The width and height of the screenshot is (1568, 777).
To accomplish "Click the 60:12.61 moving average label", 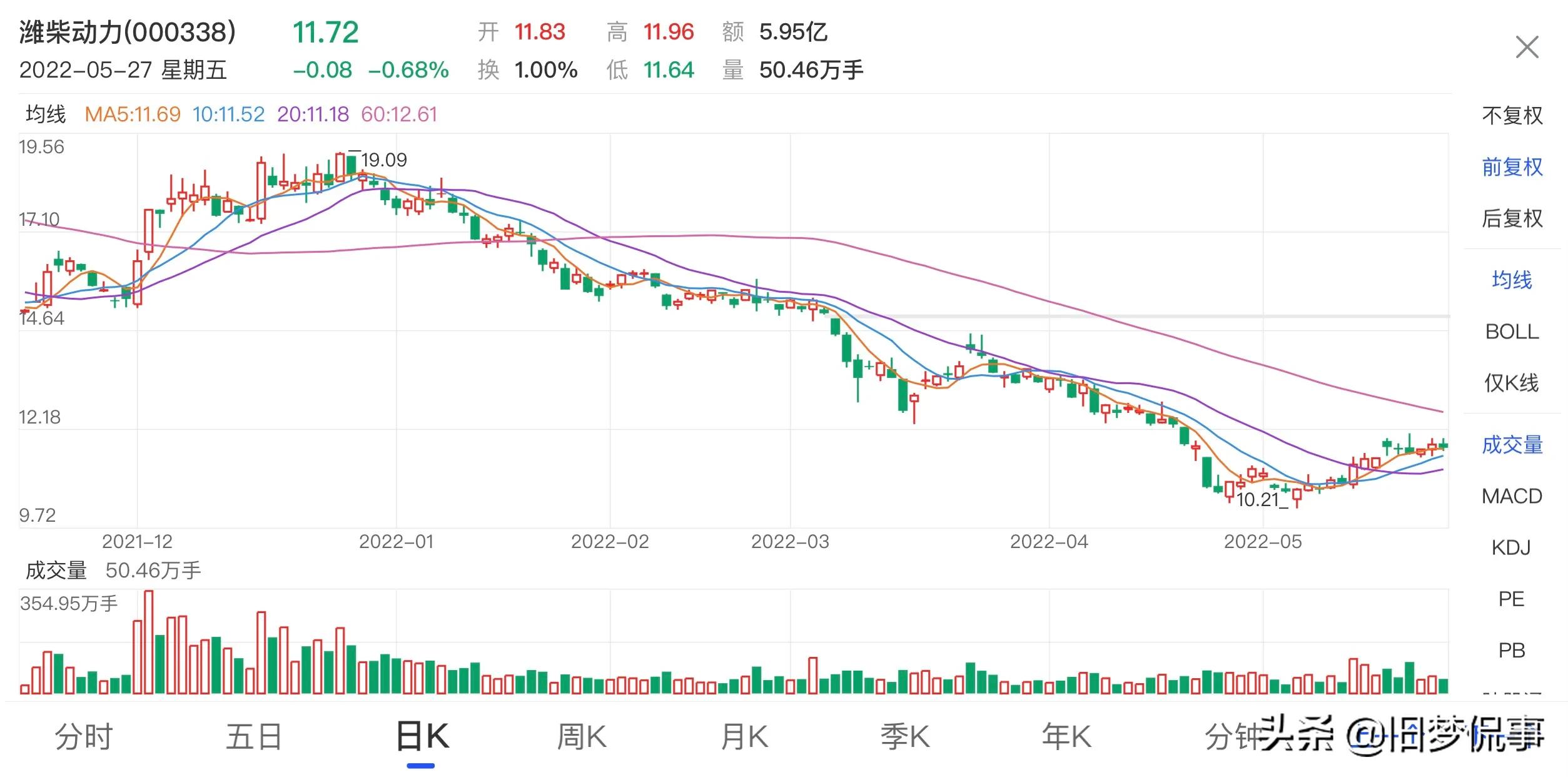I will pos(399,114).
